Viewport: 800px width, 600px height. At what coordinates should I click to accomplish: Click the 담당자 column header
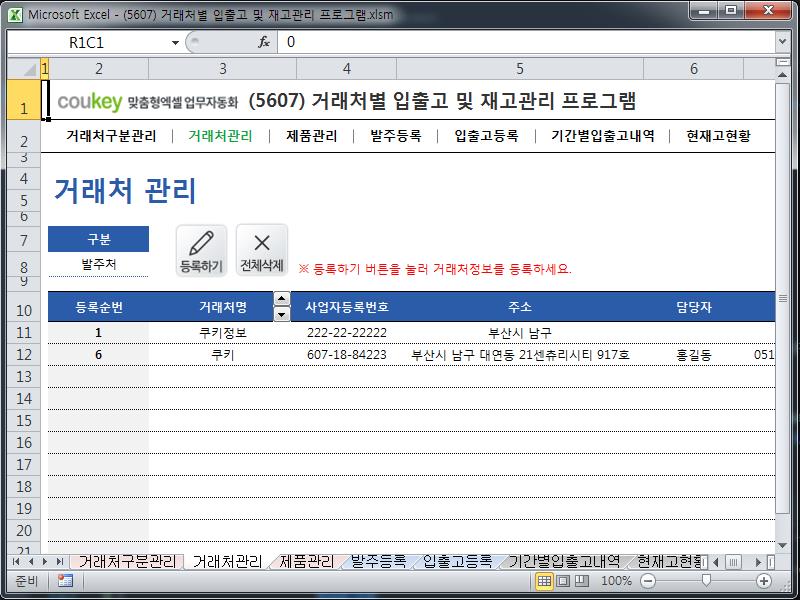(693, 307)
